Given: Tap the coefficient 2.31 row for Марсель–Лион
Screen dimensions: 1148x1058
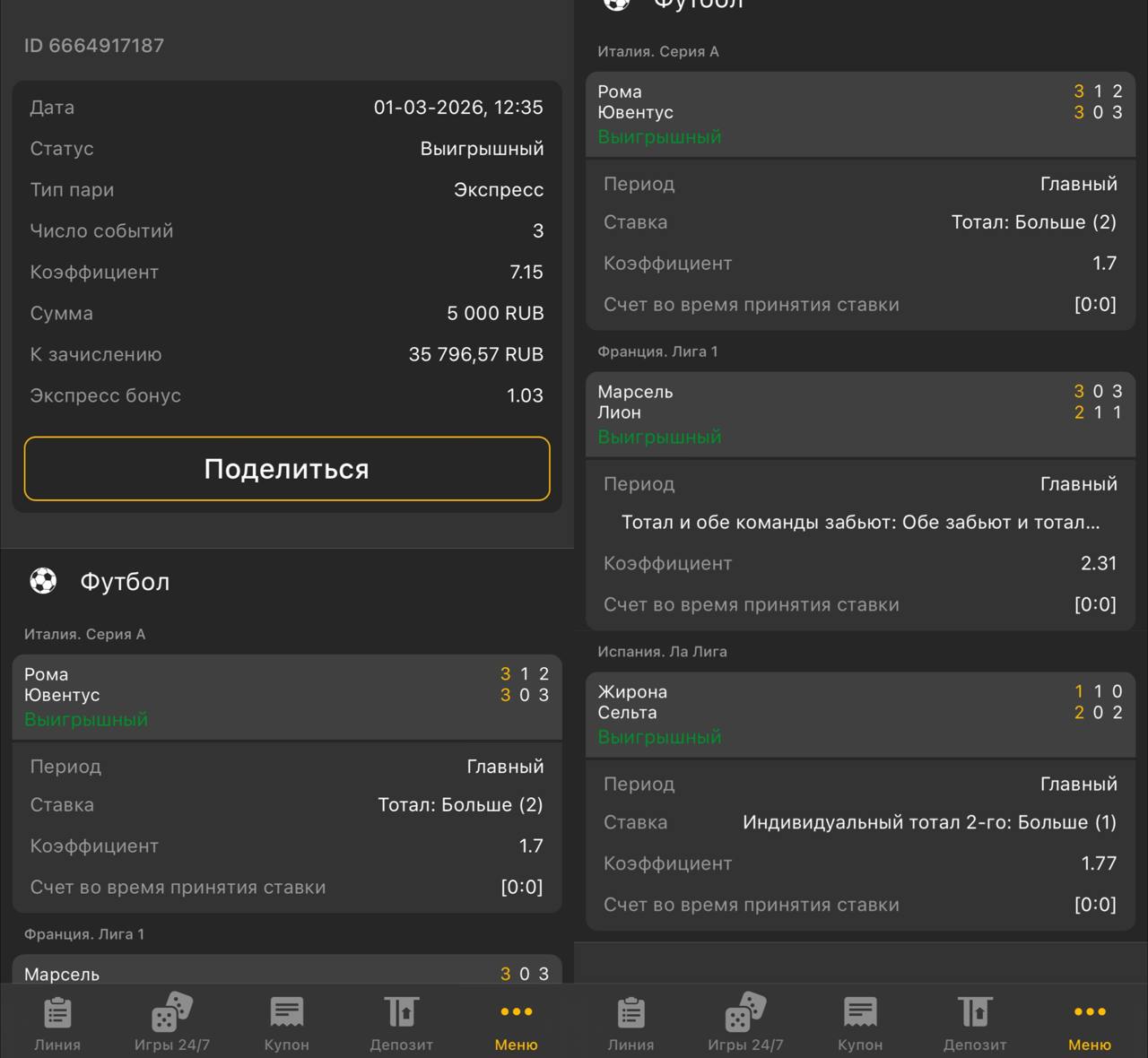Looking at the screenshot, I should tap(860, 563).
